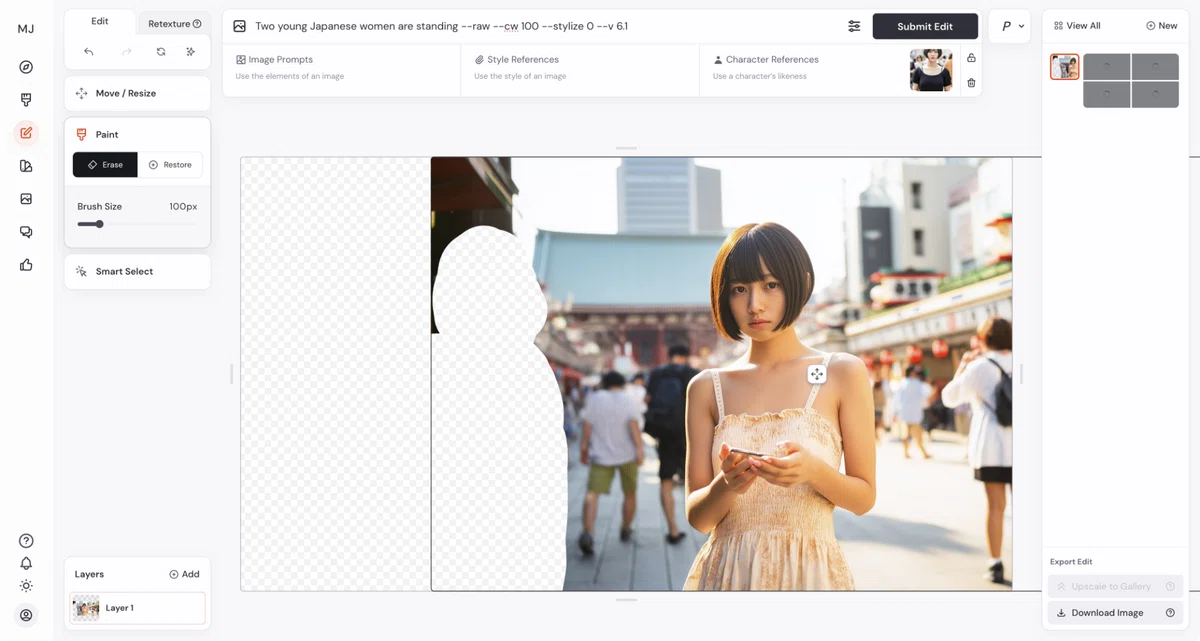Select the character reference thumbnail
The height and width of the screenshot is (641, 1200).
pyautogui.click(x=931, y=71)
